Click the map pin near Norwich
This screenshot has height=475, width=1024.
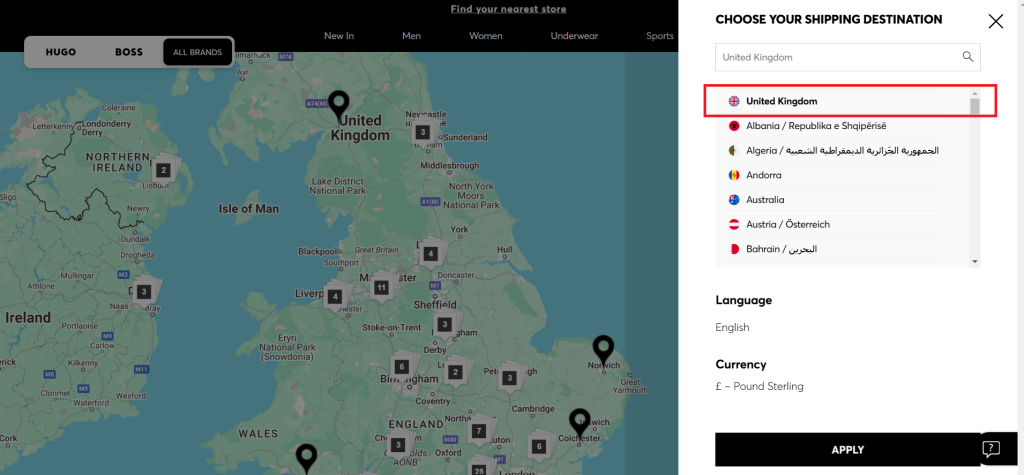pos(603,349)
